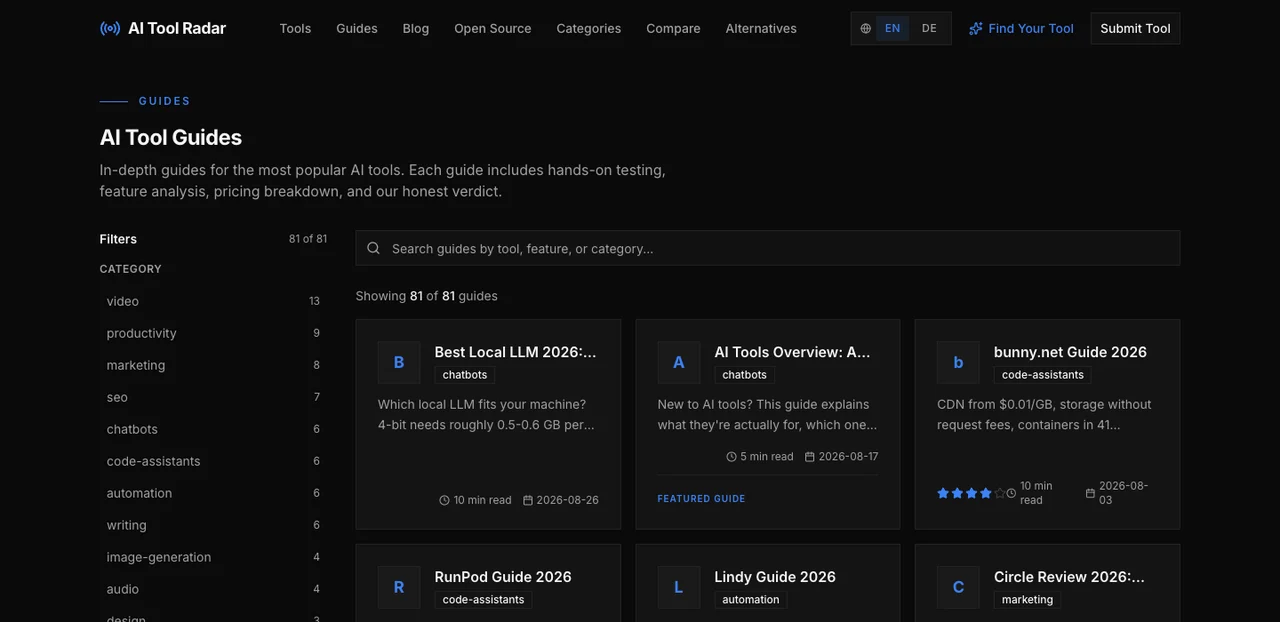Open the RunPod Guide 2026 title
The image size is (1280, 622).
coord(503,577)
